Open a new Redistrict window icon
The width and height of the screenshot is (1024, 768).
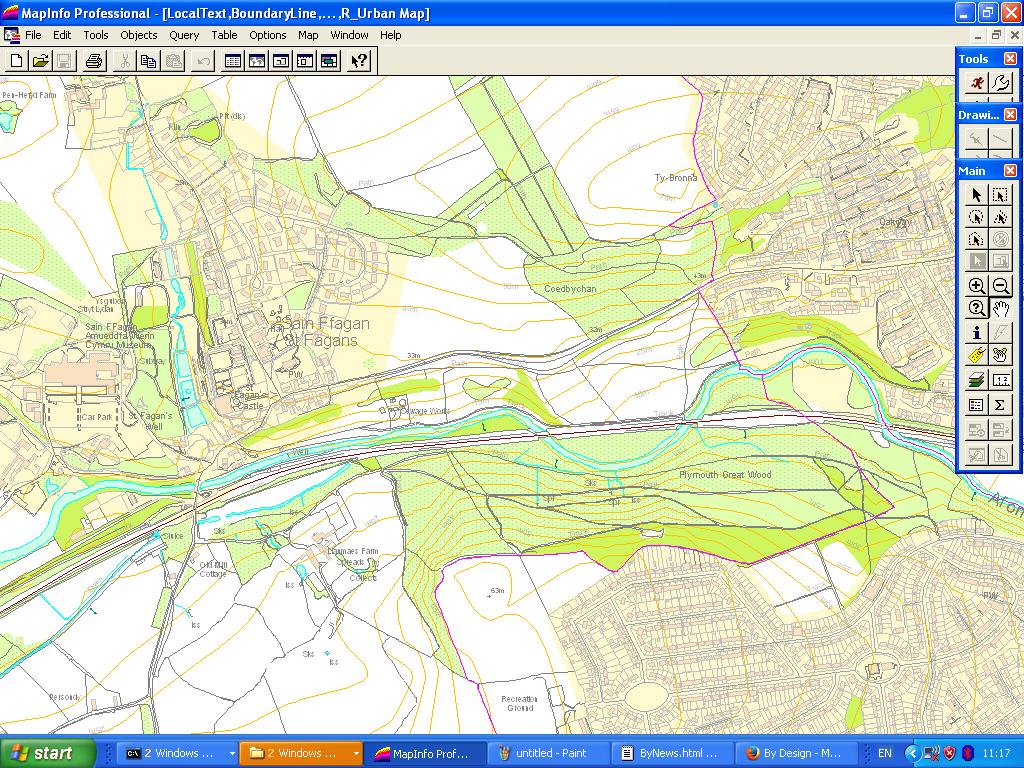click(x=329, y=61)
